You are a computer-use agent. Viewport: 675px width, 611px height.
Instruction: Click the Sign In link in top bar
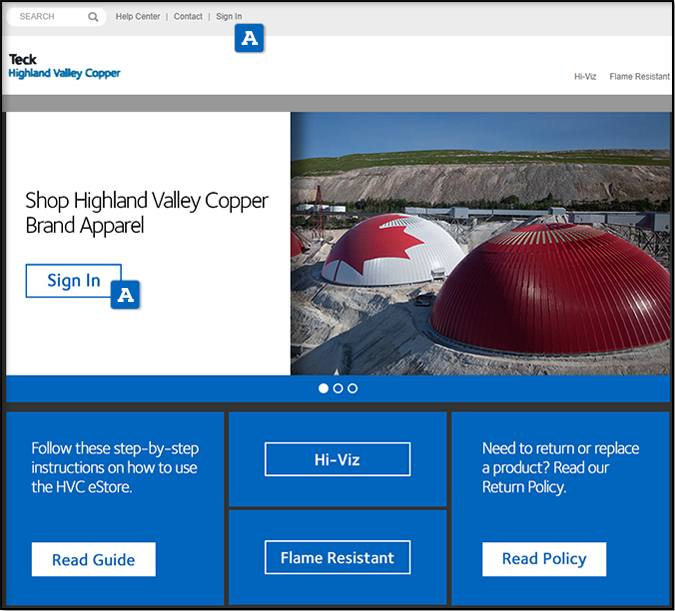click(229, 17)
